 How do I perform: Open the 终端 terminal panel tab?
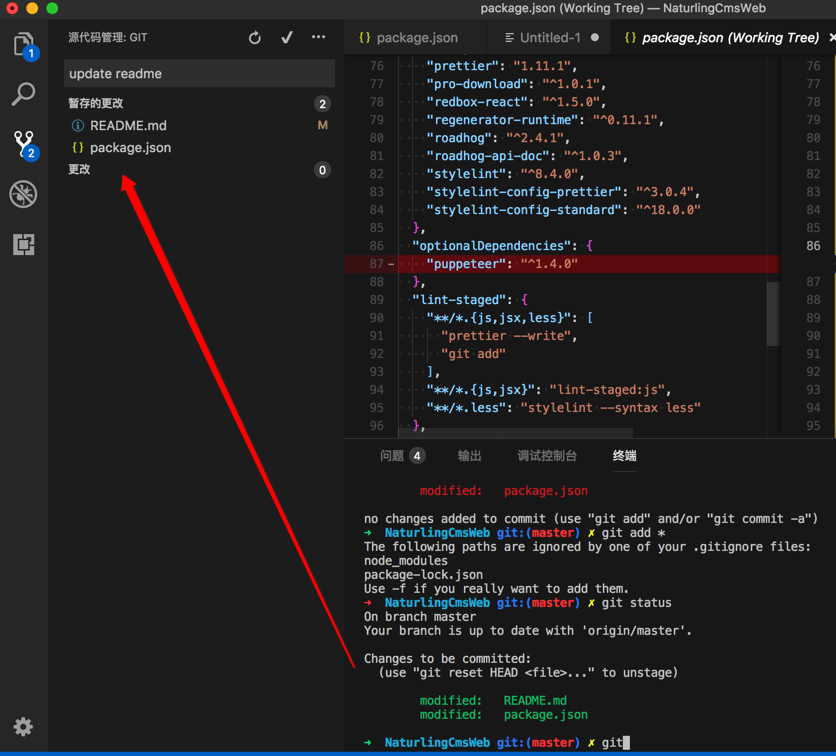tap(624, 456)
